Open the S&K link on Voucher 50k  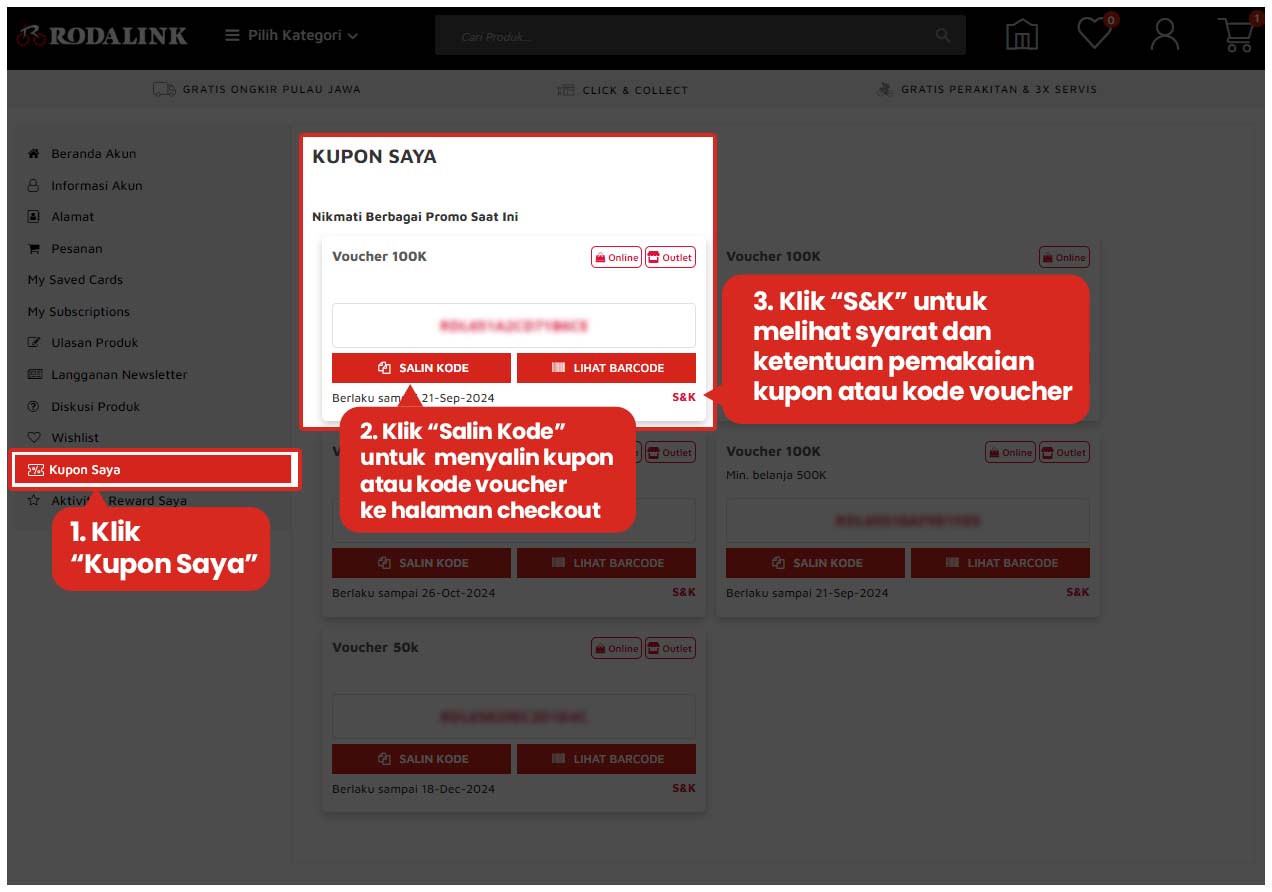point(683,788)
